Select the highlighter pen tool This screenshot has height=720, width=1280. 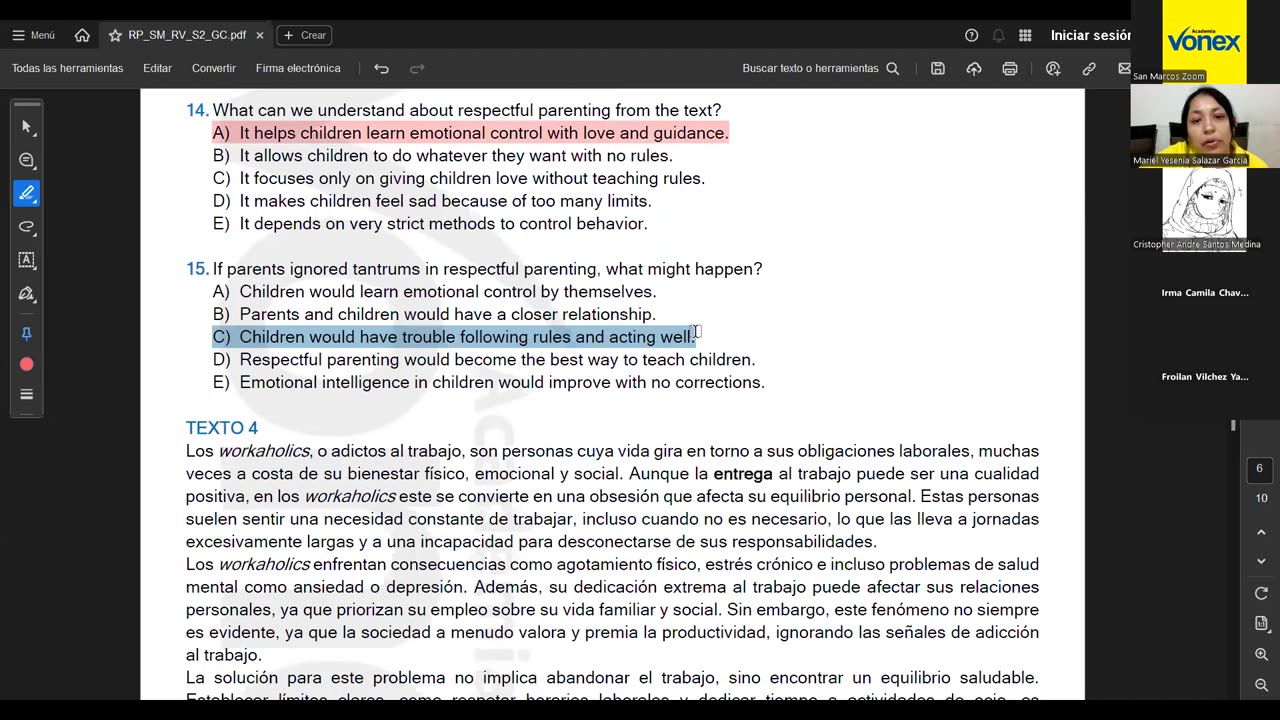(27, 193)
